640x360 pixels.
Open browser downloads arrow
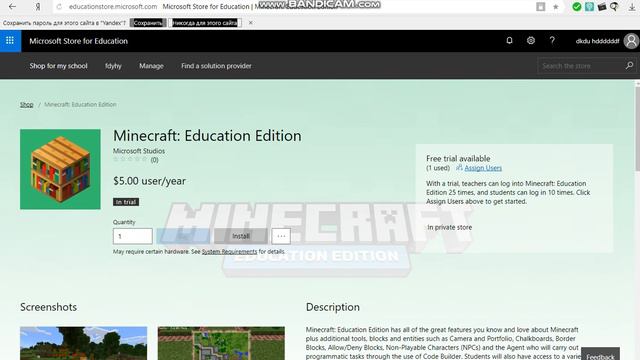[x=632, y=7]
